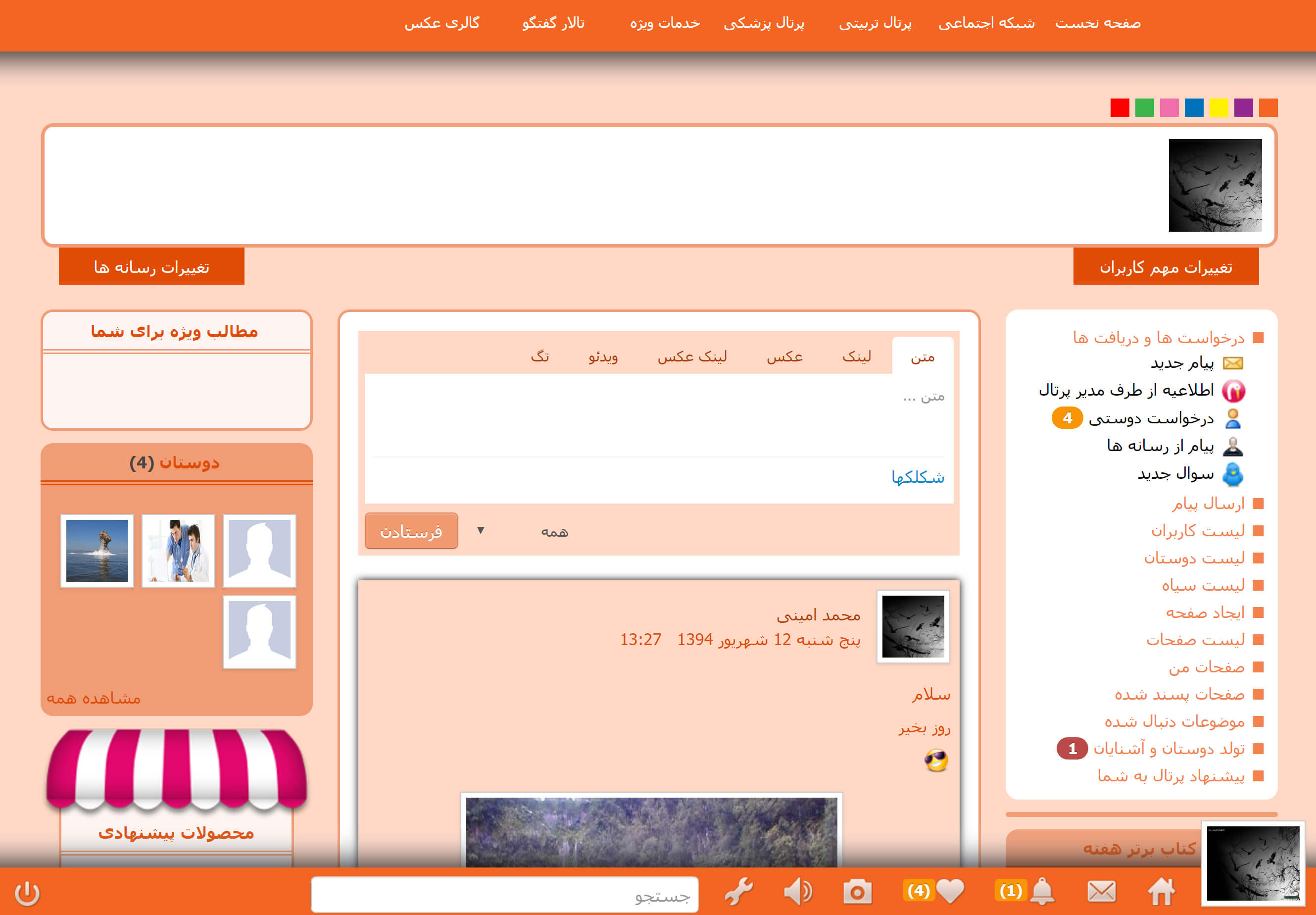Viewport: 1316px width, 915px height.
Task: Click the جستجو search input field
Action: point(504,894)
